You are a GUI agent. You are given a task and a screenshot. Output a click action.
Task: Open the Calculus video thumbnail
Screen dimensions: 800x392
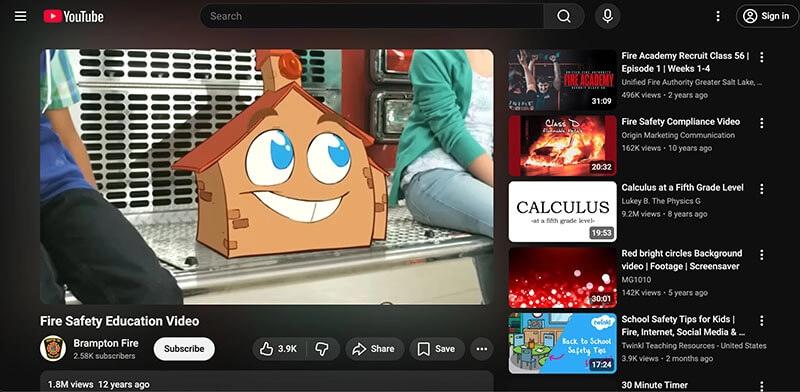click(562, 212)
